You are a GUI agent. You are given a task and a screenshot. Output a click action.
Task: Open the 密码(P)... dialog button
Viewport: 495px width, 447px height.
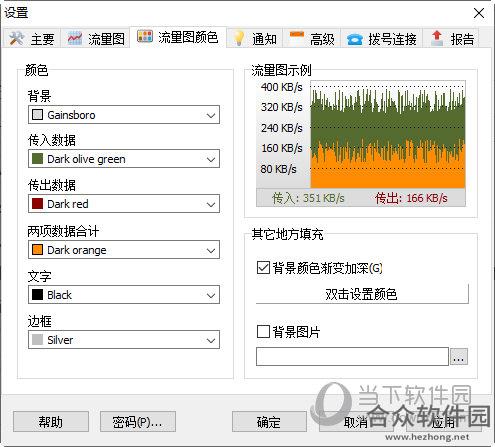click(x=138, y=422)
